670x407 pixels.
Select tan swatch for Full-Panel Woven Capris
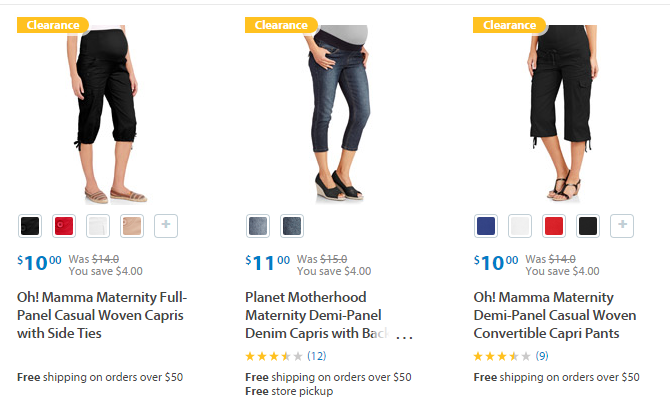132,226
